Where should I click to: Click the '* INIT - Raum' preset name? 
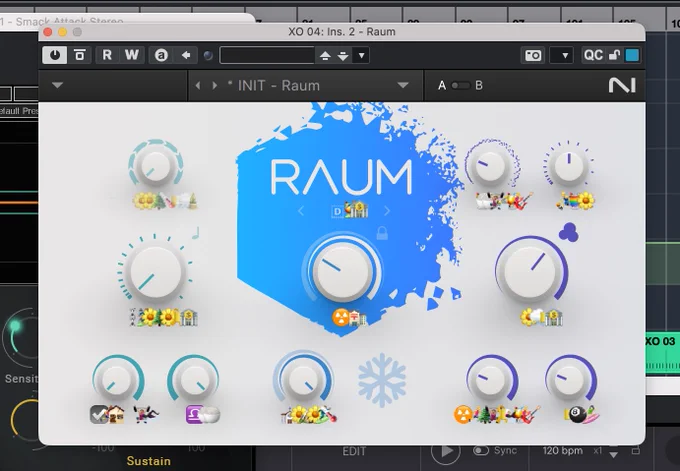(x=274, y=85)
